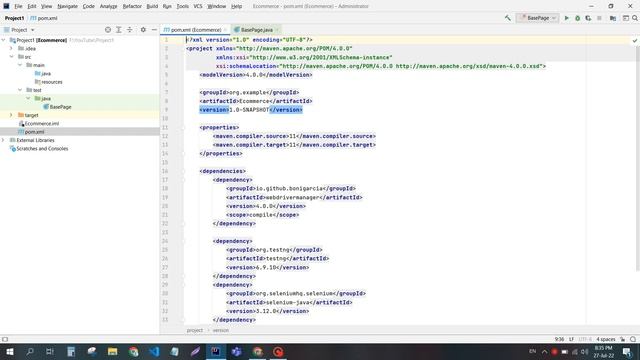
Task: Open Task View on taskbar
Action: (50, 351)
